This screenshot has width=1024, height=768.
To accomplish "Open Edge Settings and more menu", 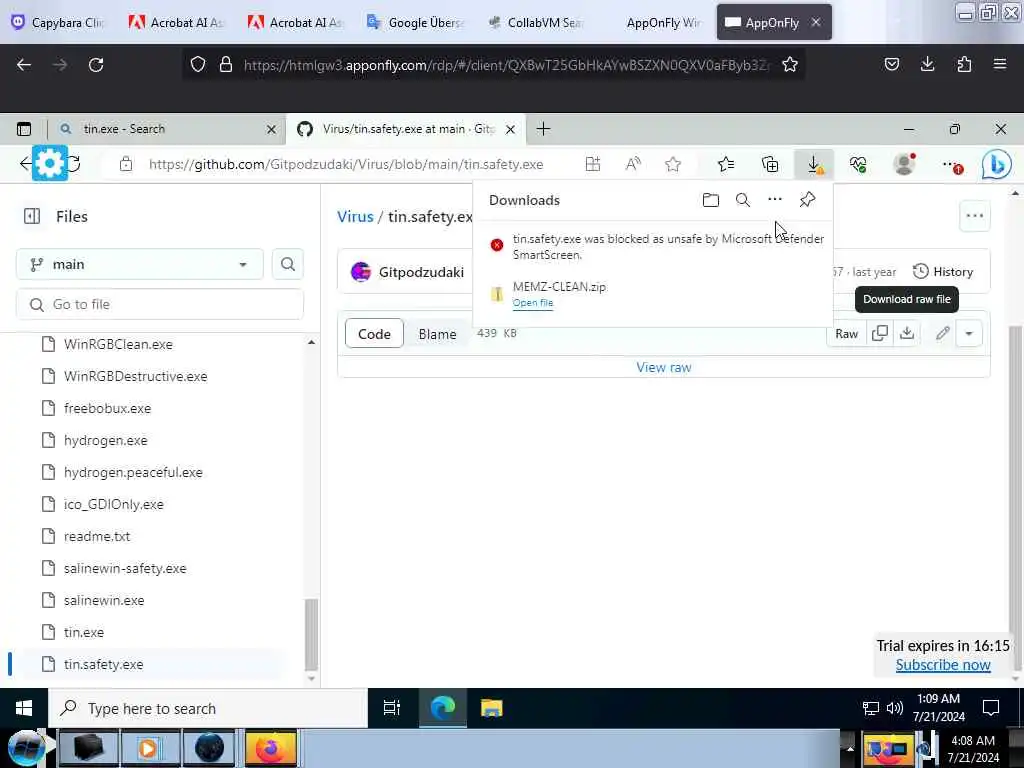I will 951,165.
